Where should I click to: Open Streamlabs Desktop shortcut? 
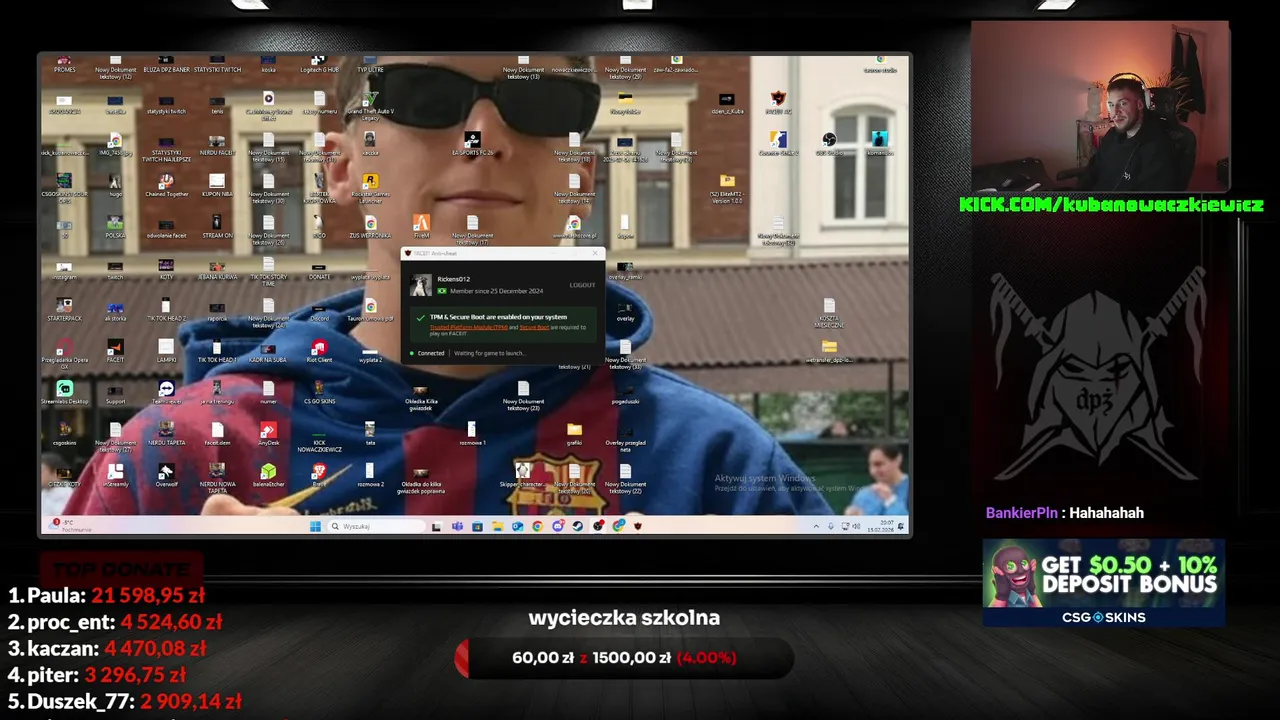tap(64, 393)
